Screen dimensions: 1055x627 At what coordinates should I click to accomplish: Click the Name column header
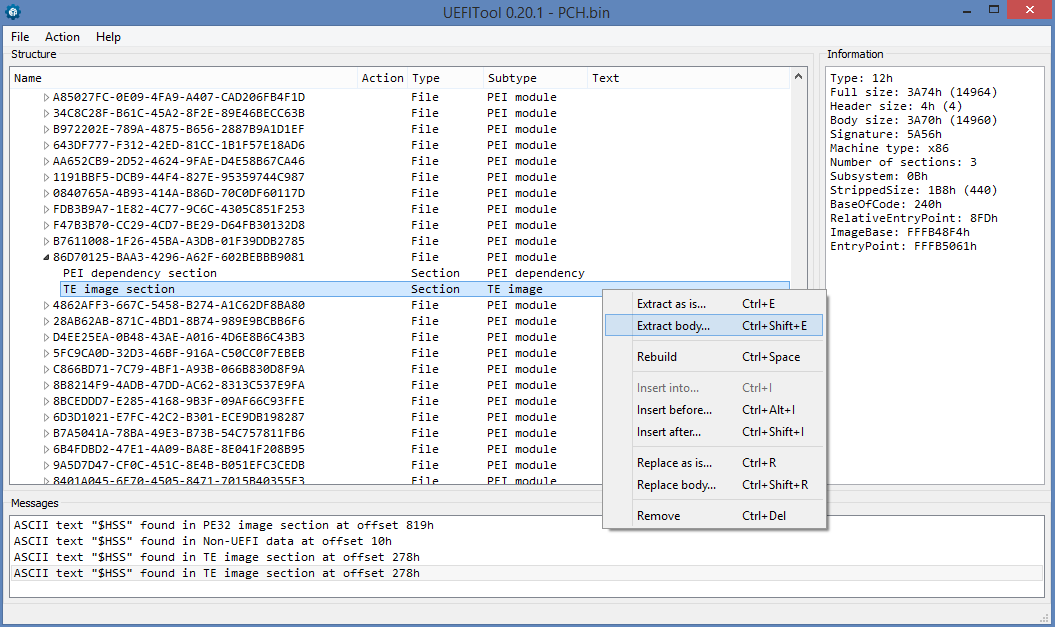tap(184, 78)
